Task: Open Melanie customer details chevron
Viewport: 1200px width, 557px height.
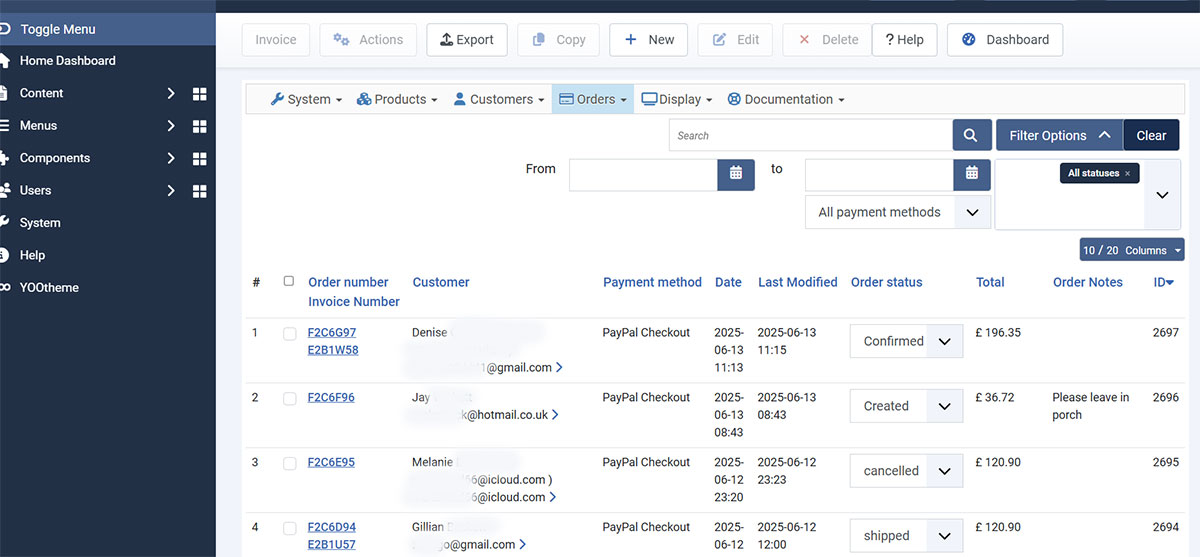Action: pyautogui.click(x=553, y=497)
